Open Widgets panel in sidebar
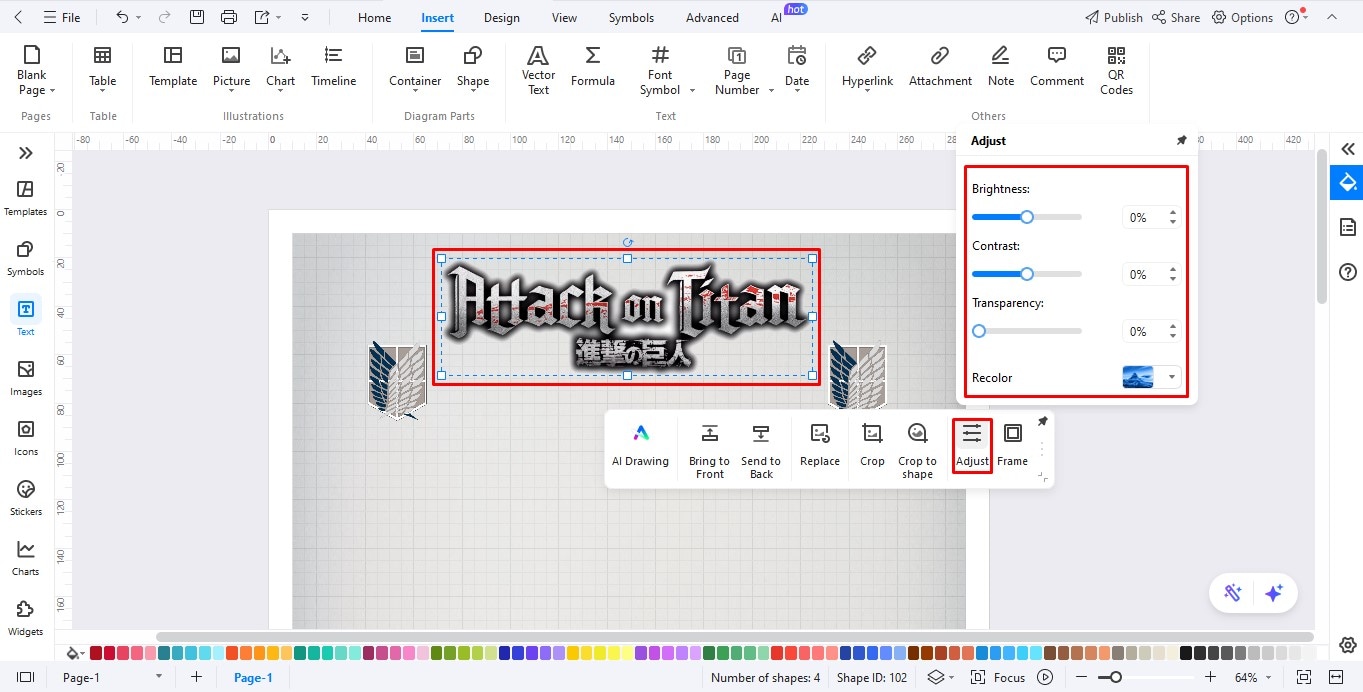This screenshot has width=1363, height=692. (26, 618)
